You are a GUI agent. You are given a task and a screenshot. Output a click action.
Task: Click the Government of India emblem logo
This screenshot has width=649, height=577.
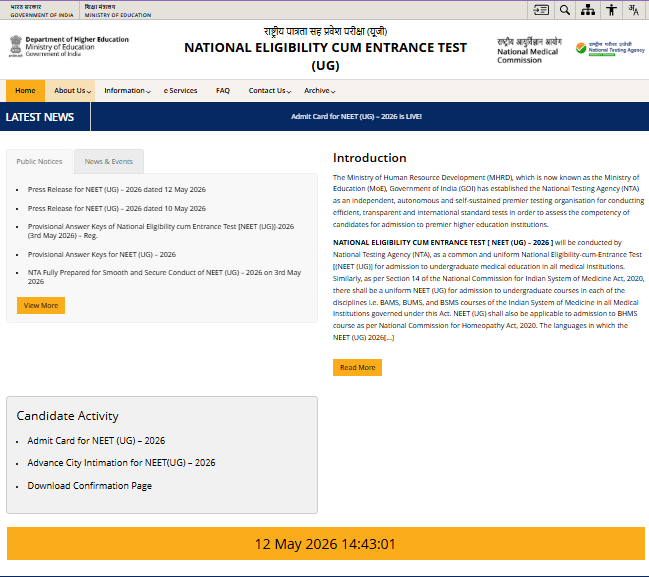pyautogui.click(x=16, y=46)
